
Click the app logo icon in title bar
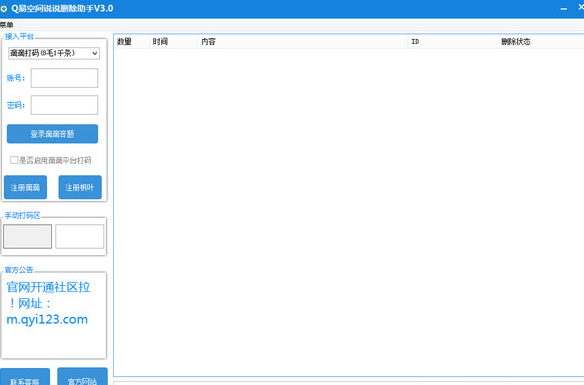4,9
